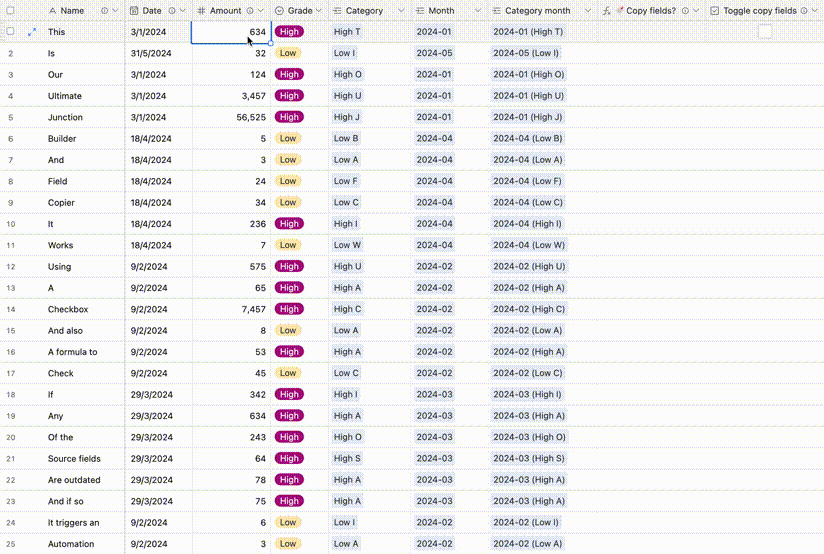Image resolution: width=824 pixels, height=554 pixels.
Task: Open the Category column dropdown arrow
Action: click(x=400, y=11)
